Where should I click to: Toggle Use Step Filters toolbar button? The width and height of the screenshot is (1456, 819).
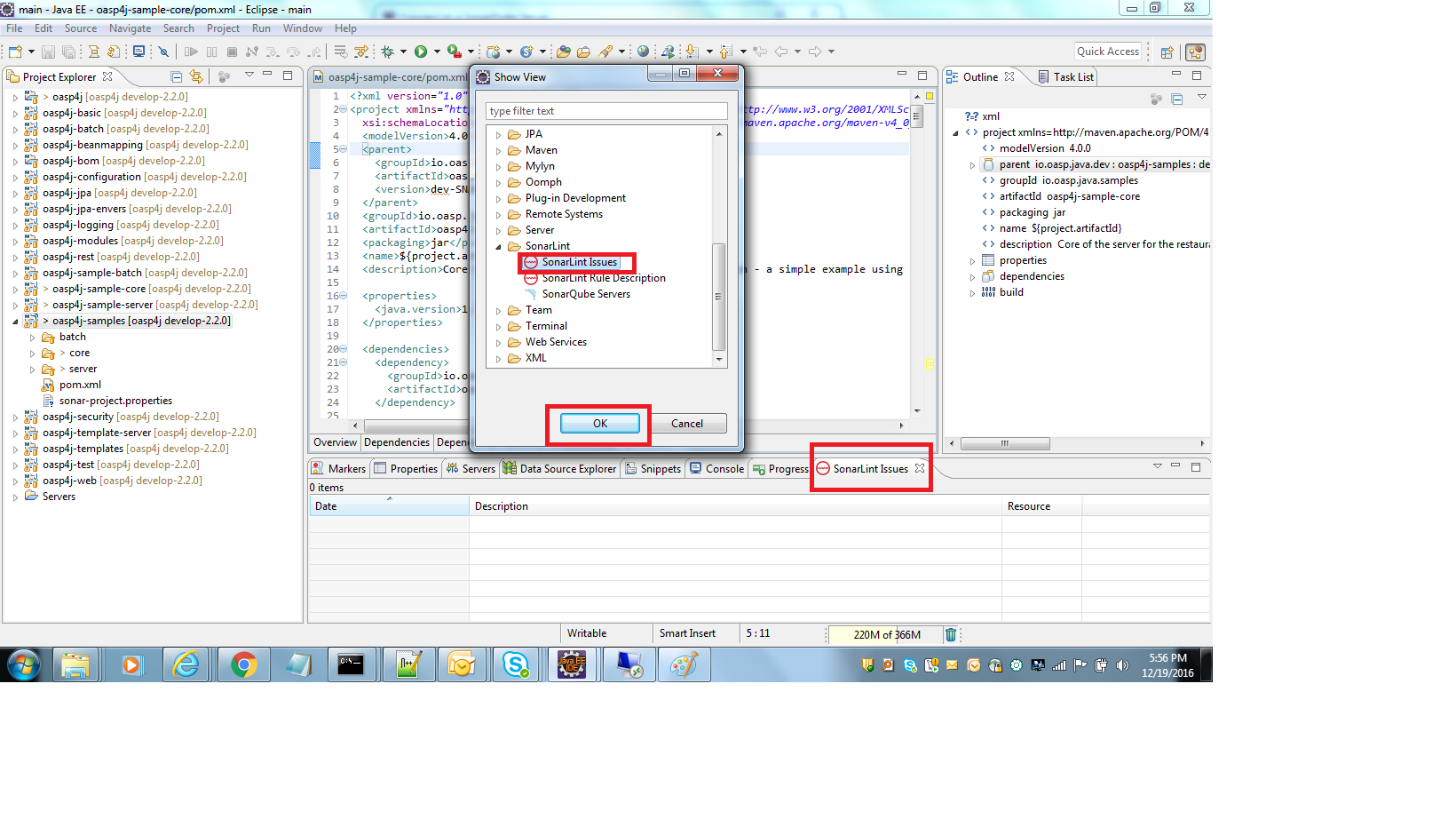point(362,52)
